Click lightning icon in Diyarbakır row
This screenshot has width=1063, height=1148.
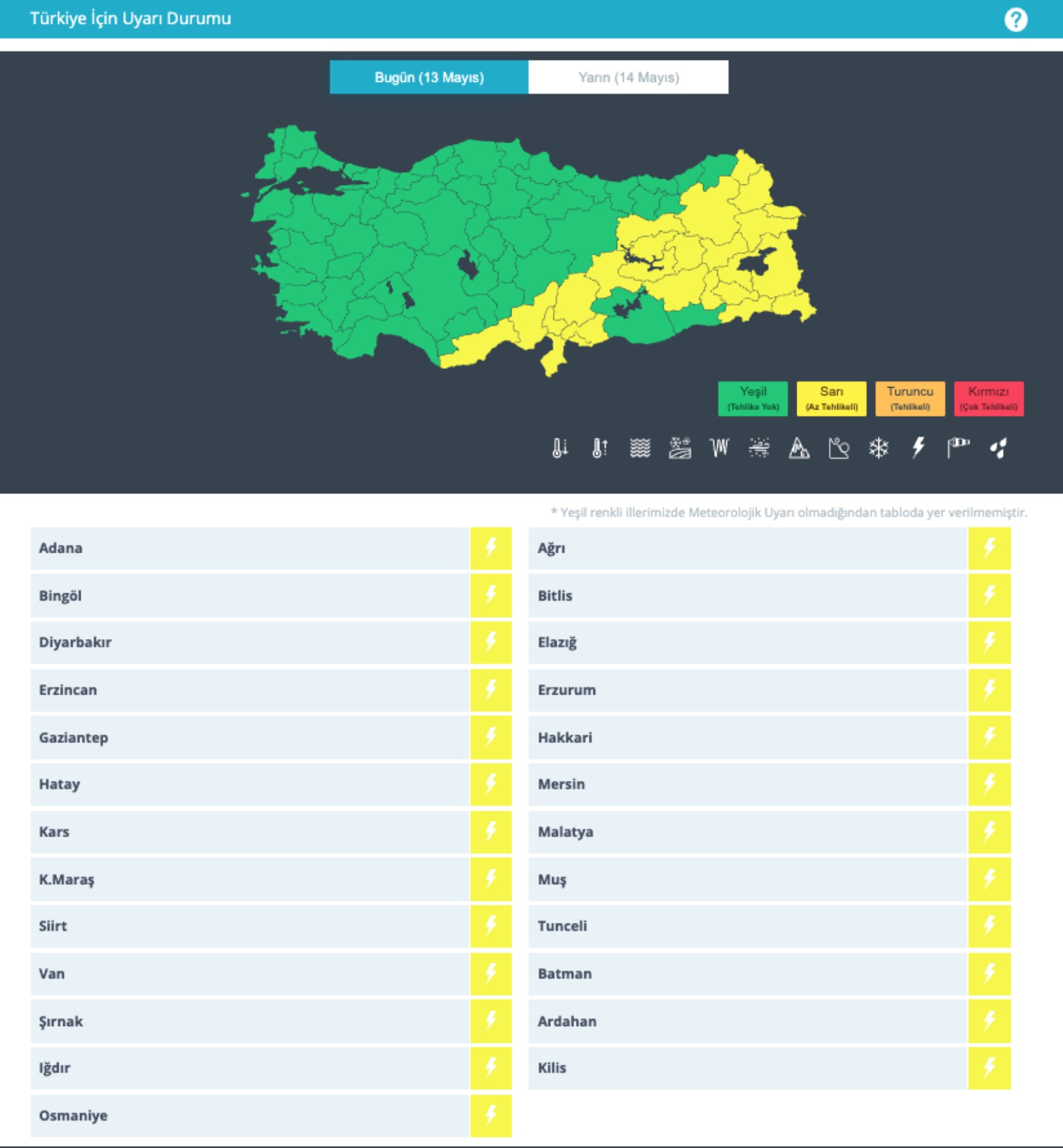(x=491, y=642)
